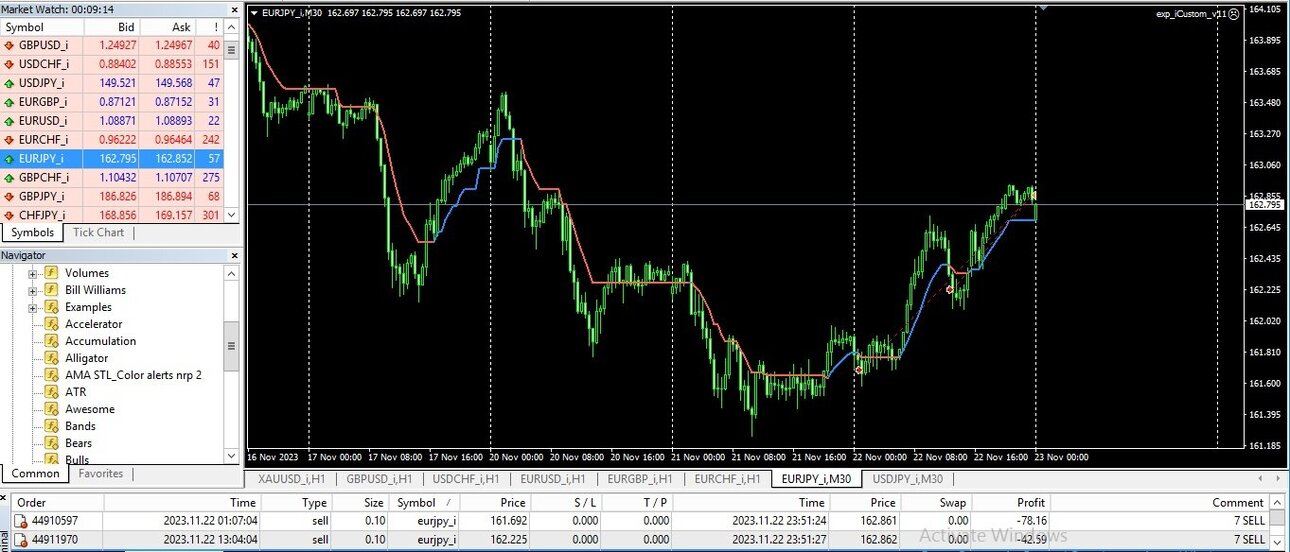Click USDCHF_i direction arrow icon

[9, 64]
